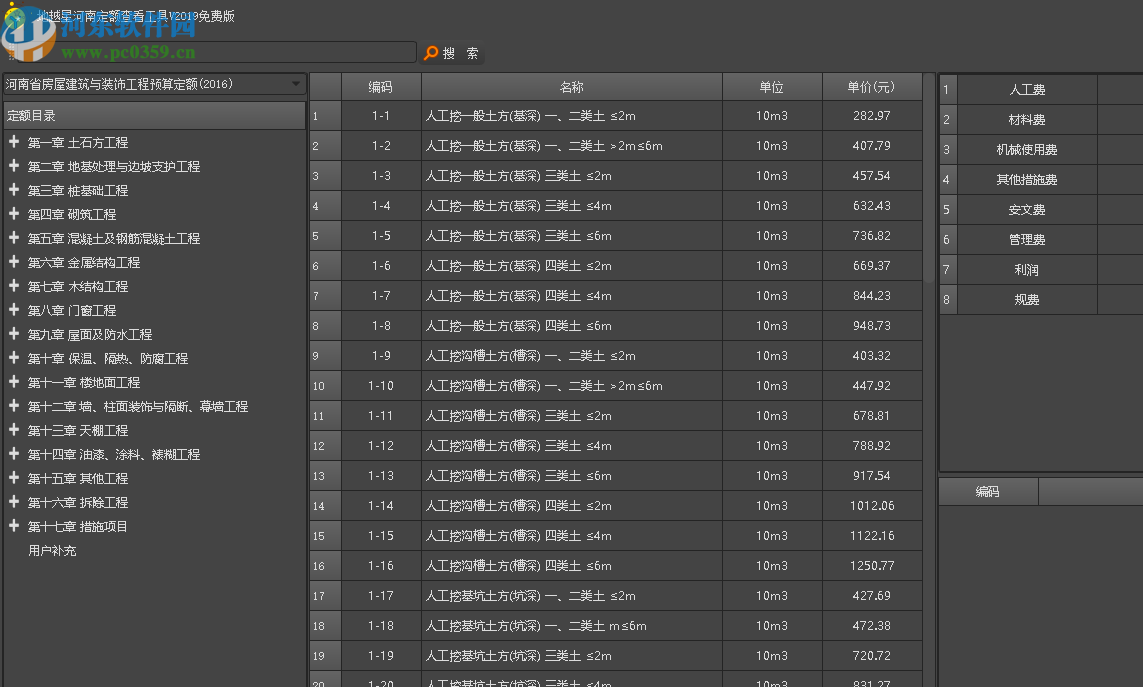Image resolution: width=1143 pixels, height=687 pixels.
Task: Click the 编码 column header in main table
Action: pyautogui.click(x=381, y=87)
